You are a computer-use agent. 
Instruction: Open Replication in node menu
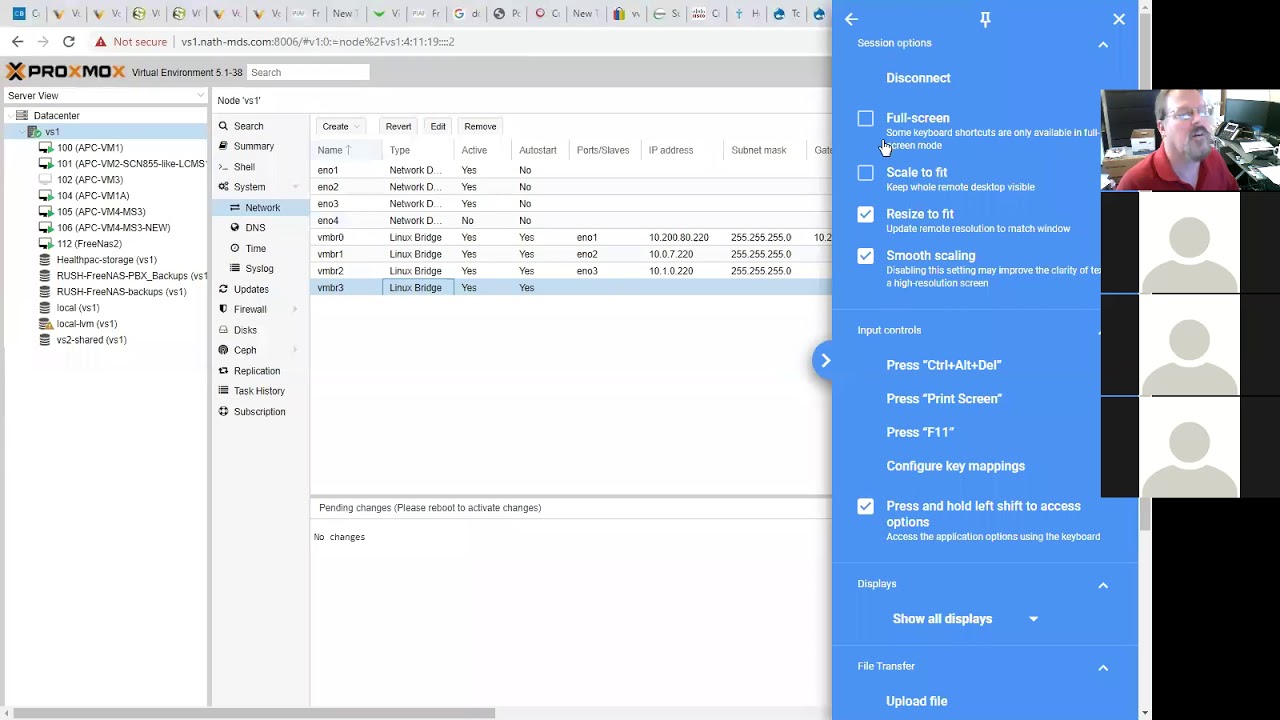(256, 371)
